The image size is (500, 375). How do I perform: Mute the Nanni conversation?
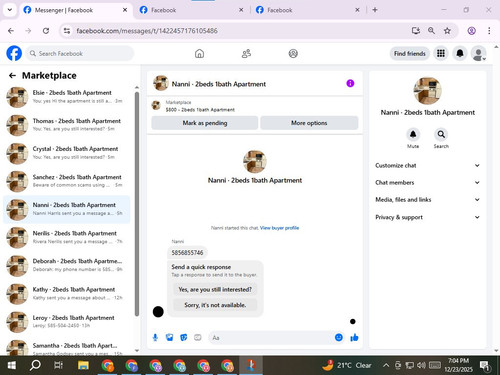413,134
